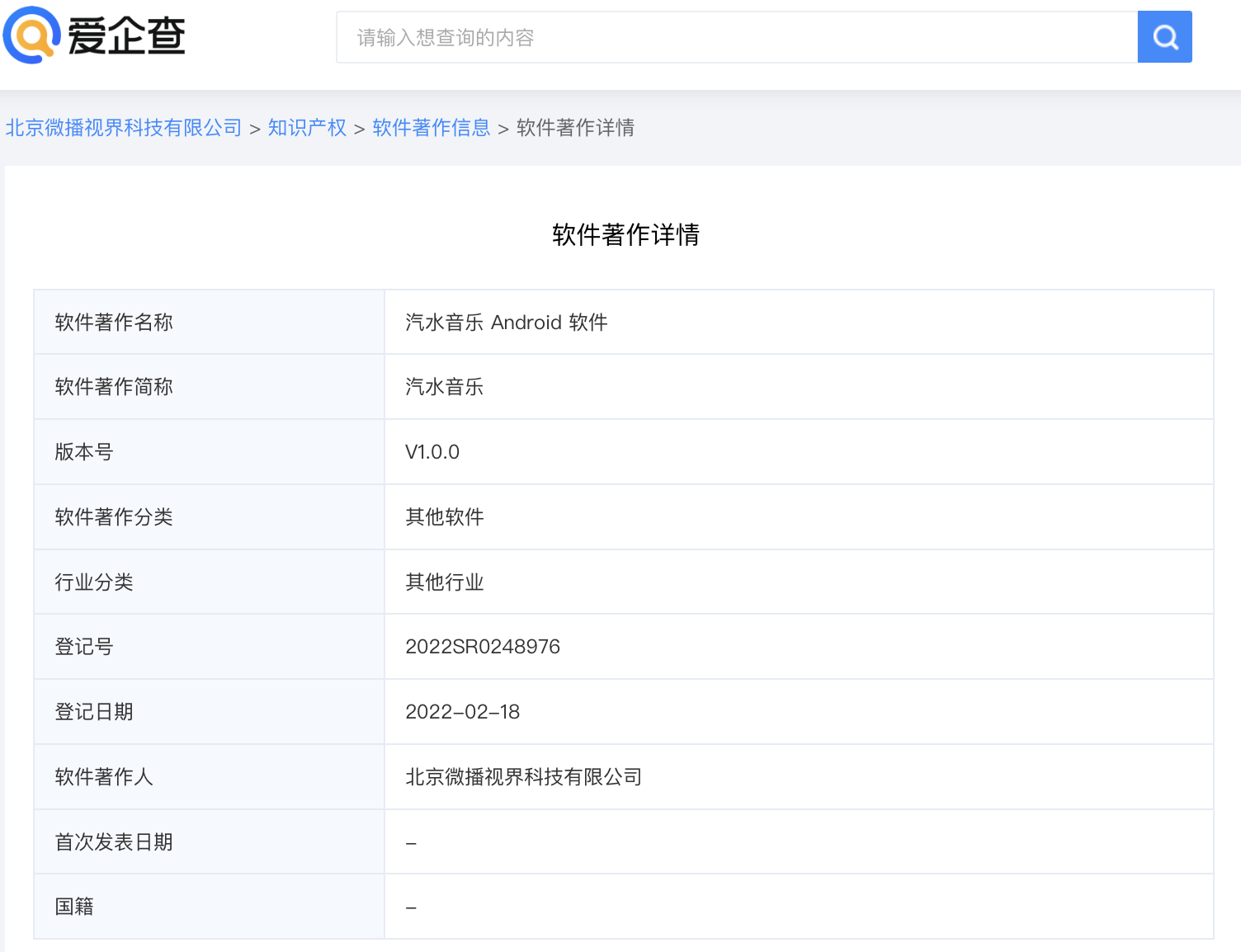
Task: Select value 其他软件
Action: coord(444,517)
